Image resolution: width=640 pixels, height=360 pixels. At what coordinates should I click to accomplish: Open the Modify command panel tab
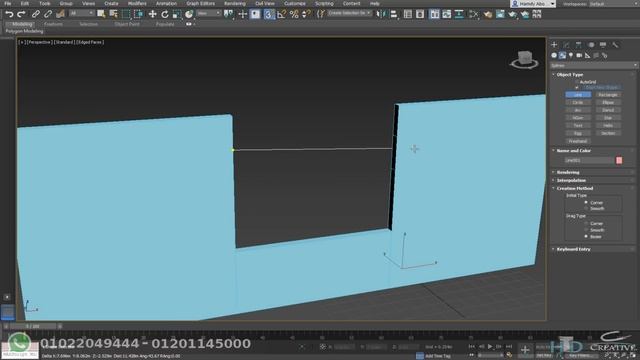tap(566, 44)
